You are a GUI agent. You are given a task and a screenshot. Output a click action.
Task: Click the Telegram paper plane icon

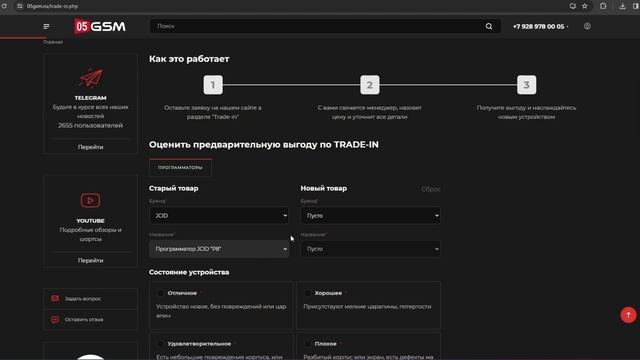pyautogui.click(x=91, y=78)
